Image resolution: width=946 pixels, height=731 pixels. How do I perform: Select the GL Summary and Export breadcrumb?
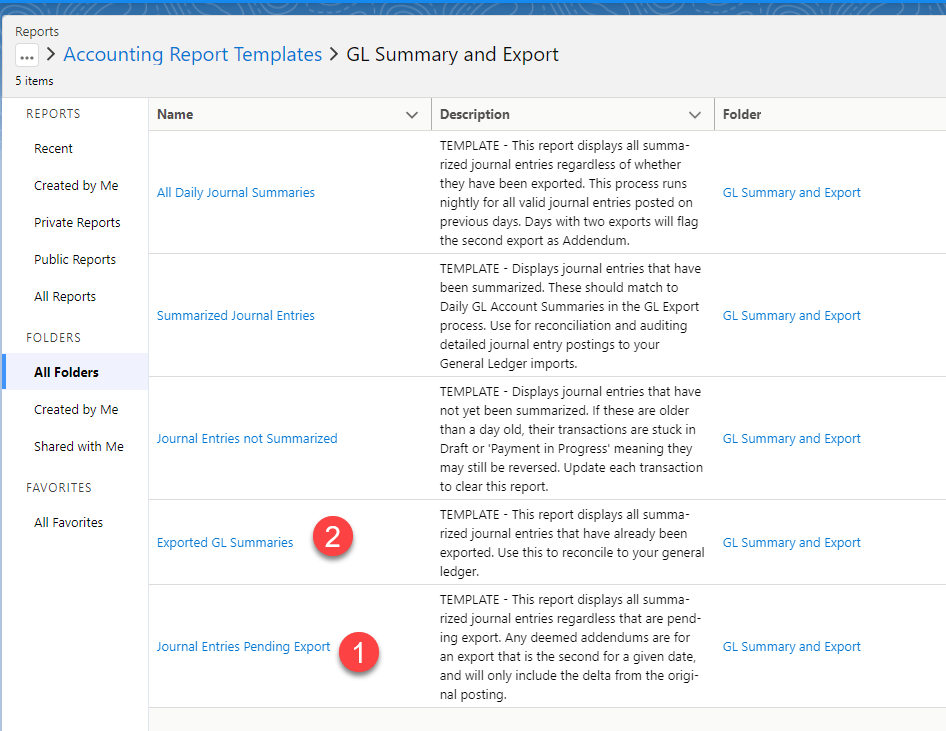tap(452, 55)
